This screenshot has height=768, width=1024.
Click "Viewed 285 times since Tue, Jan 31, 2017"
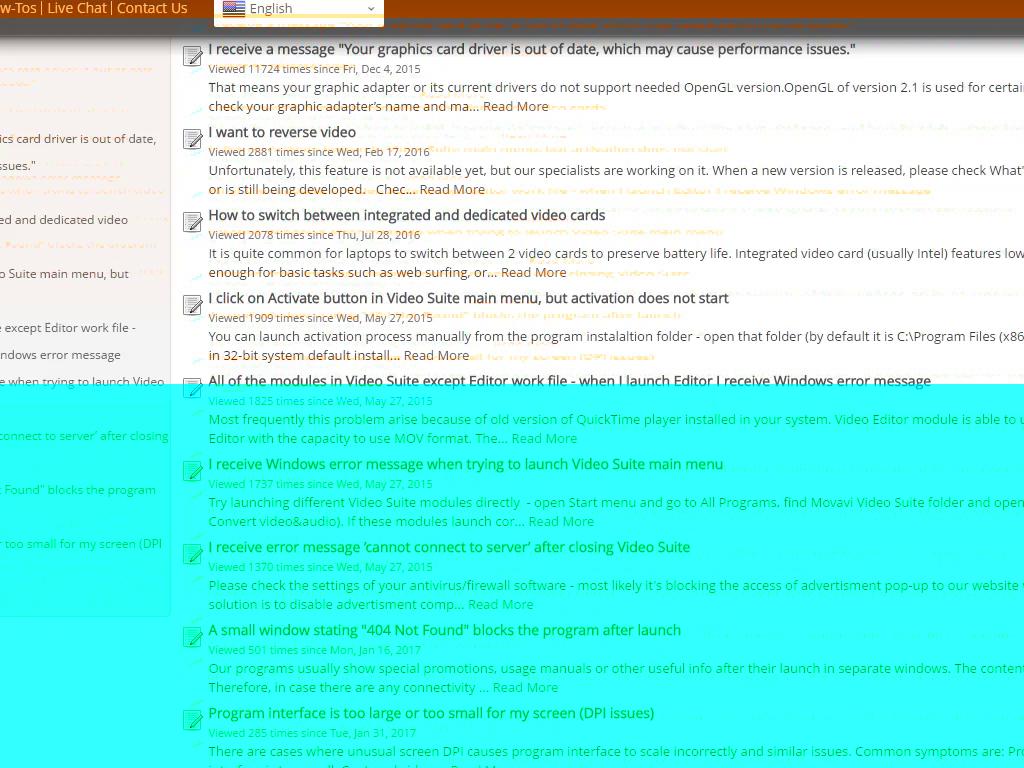pyautogui.click(x=312, y=732)
